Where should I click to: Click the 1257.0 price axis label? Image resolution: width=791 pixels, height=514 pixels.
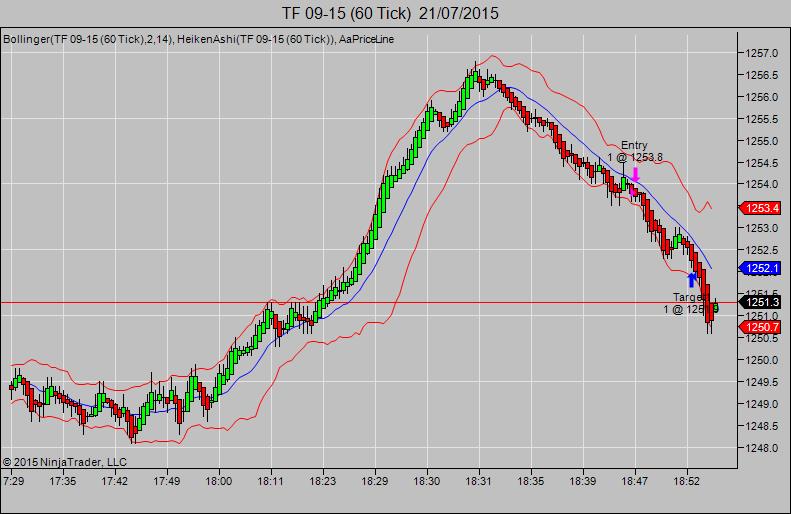coord(762,53)
